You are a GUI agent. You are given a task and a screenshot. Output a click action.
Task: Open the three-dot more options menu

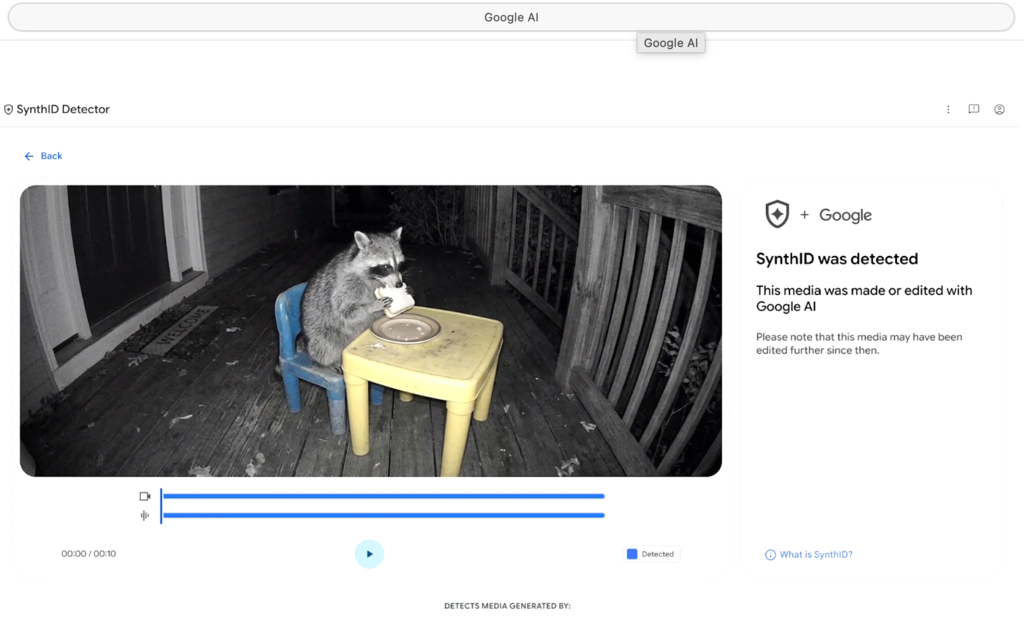coord(948,110)
